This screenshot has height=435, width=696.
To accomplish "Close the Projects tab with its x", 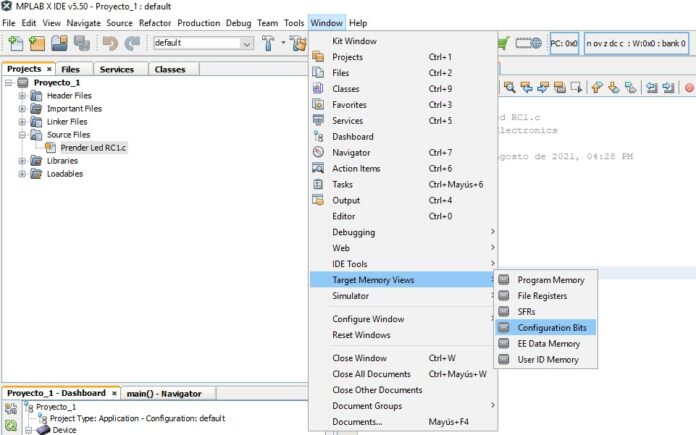I will pos(49,69).
